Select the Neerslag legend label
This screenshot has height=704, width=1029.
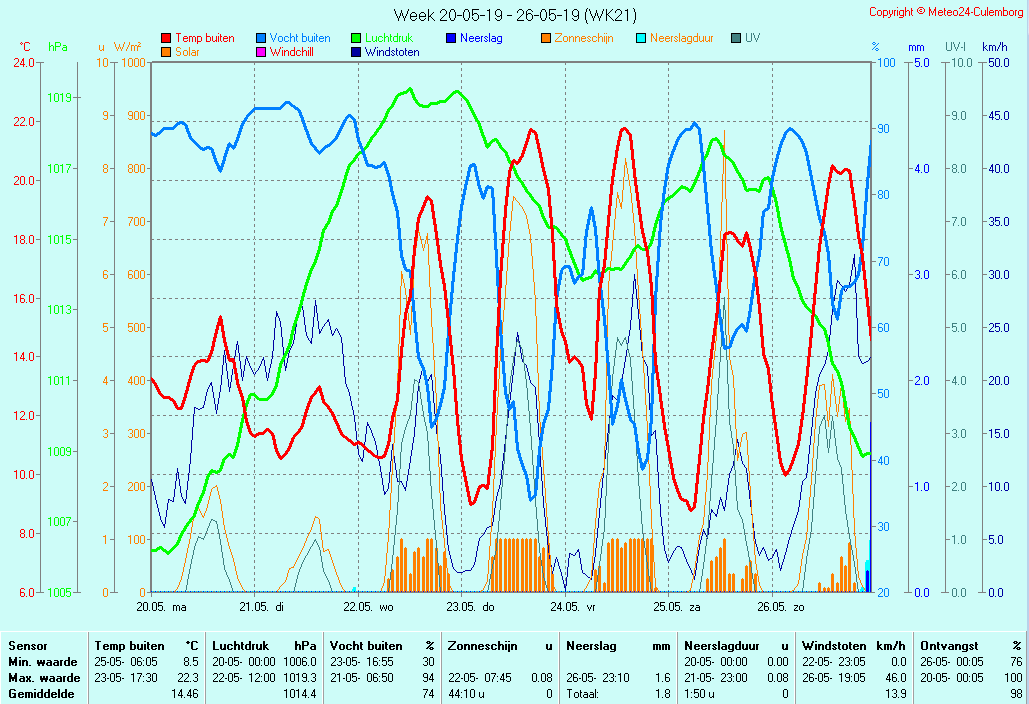(x=481, y=38)
